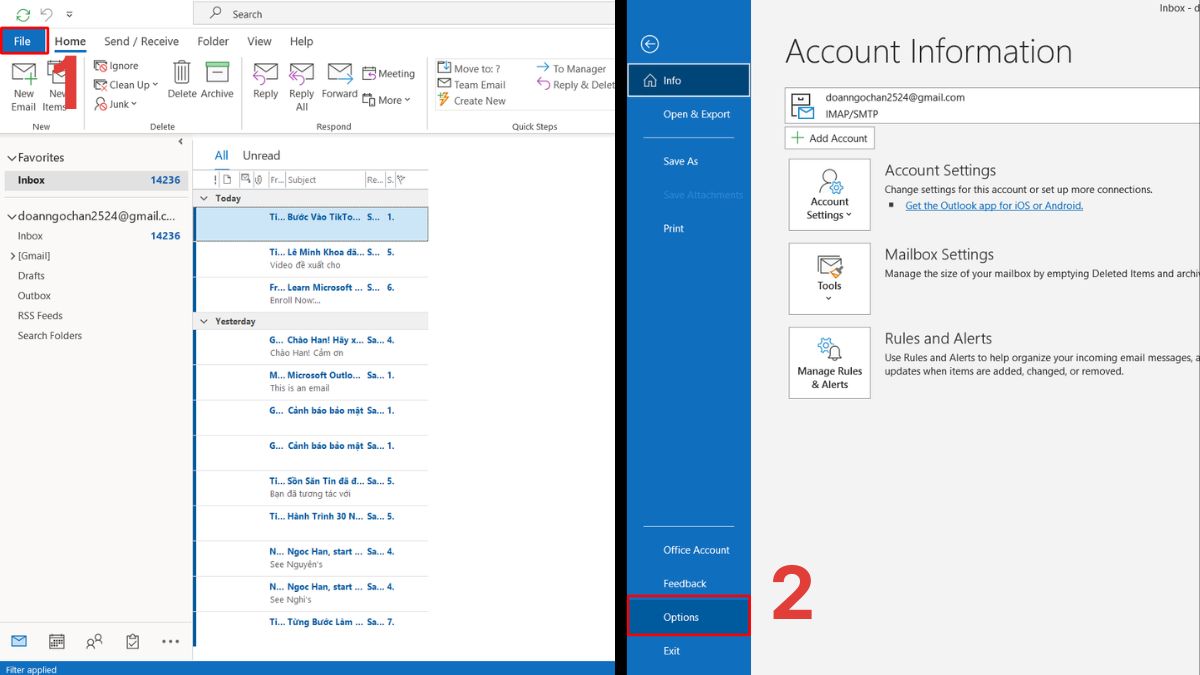Open Options in the backstage menu
The height and width of the screenshot is (675, 1200).
tap(689, 617)
